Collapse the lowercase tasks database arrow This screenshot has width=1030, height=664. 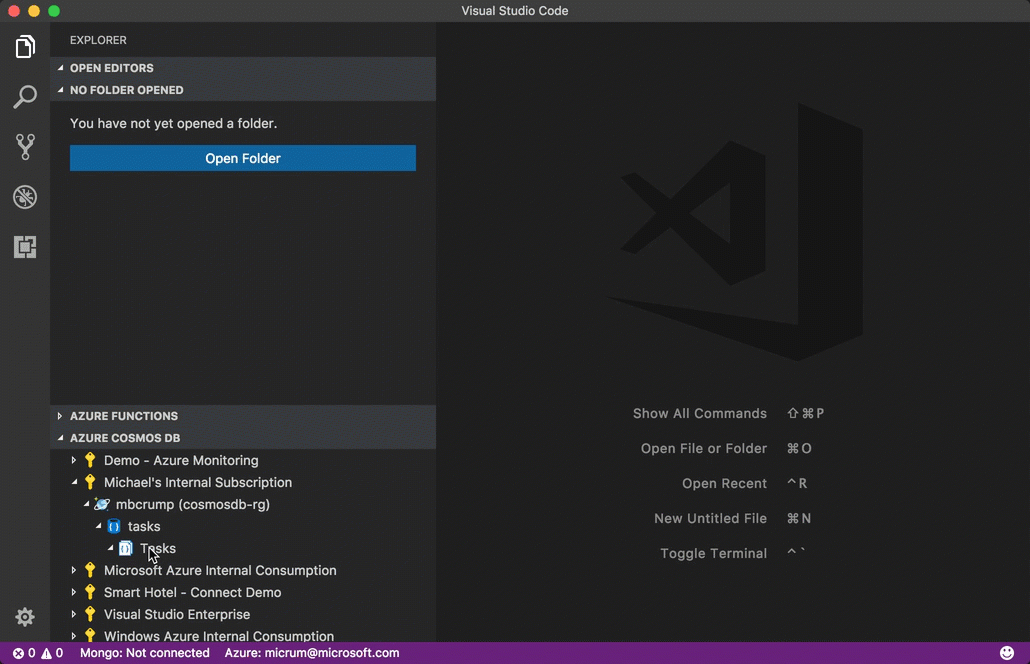(x=99, y=526)
